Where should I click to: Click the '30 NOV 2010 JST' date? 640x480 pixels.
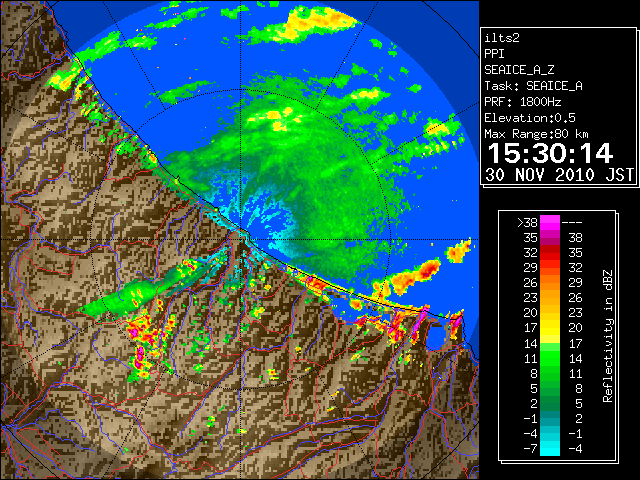click(559, 175)
